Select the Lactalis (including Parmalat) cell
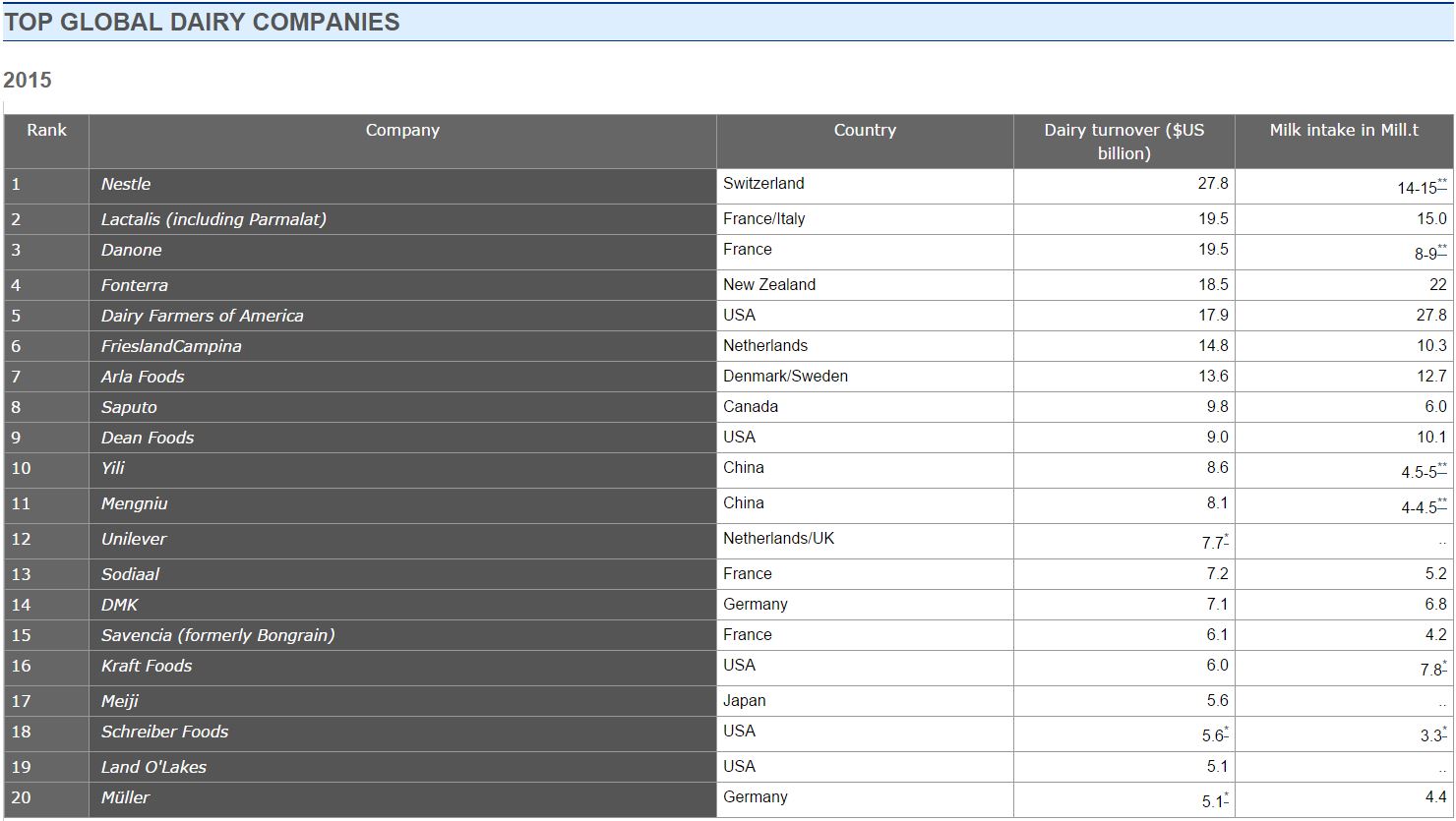 [x=402, y=220]
